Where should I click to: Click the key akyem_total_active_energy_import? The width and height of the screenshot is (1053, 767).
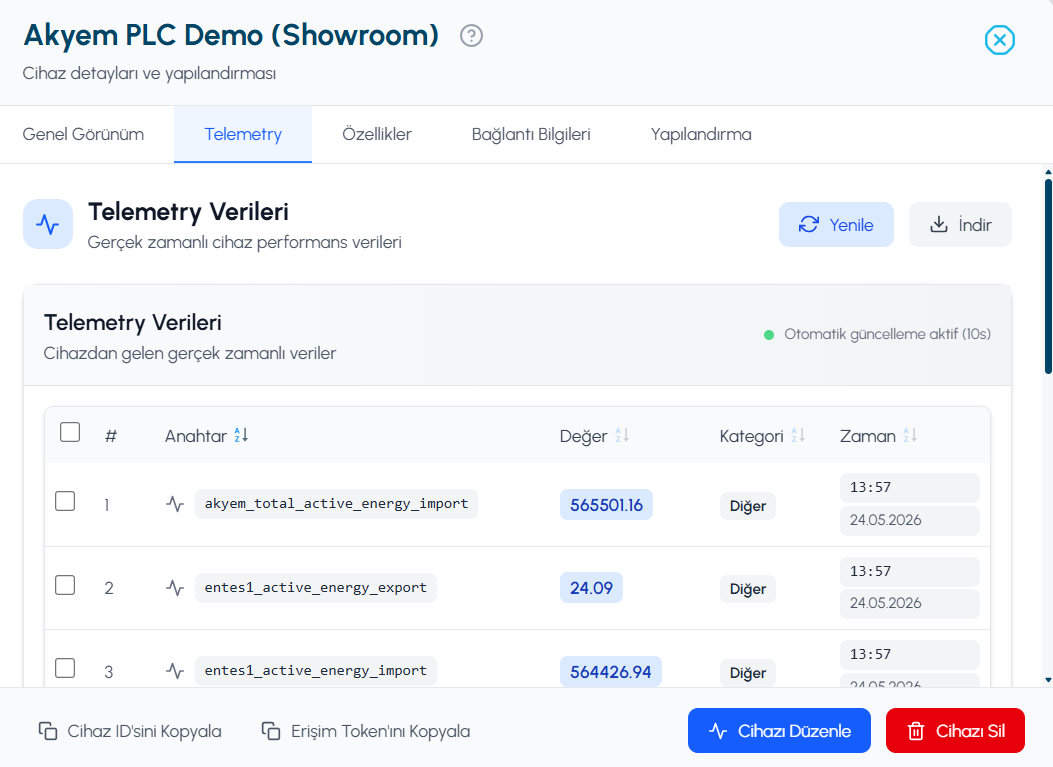(336, 504)
